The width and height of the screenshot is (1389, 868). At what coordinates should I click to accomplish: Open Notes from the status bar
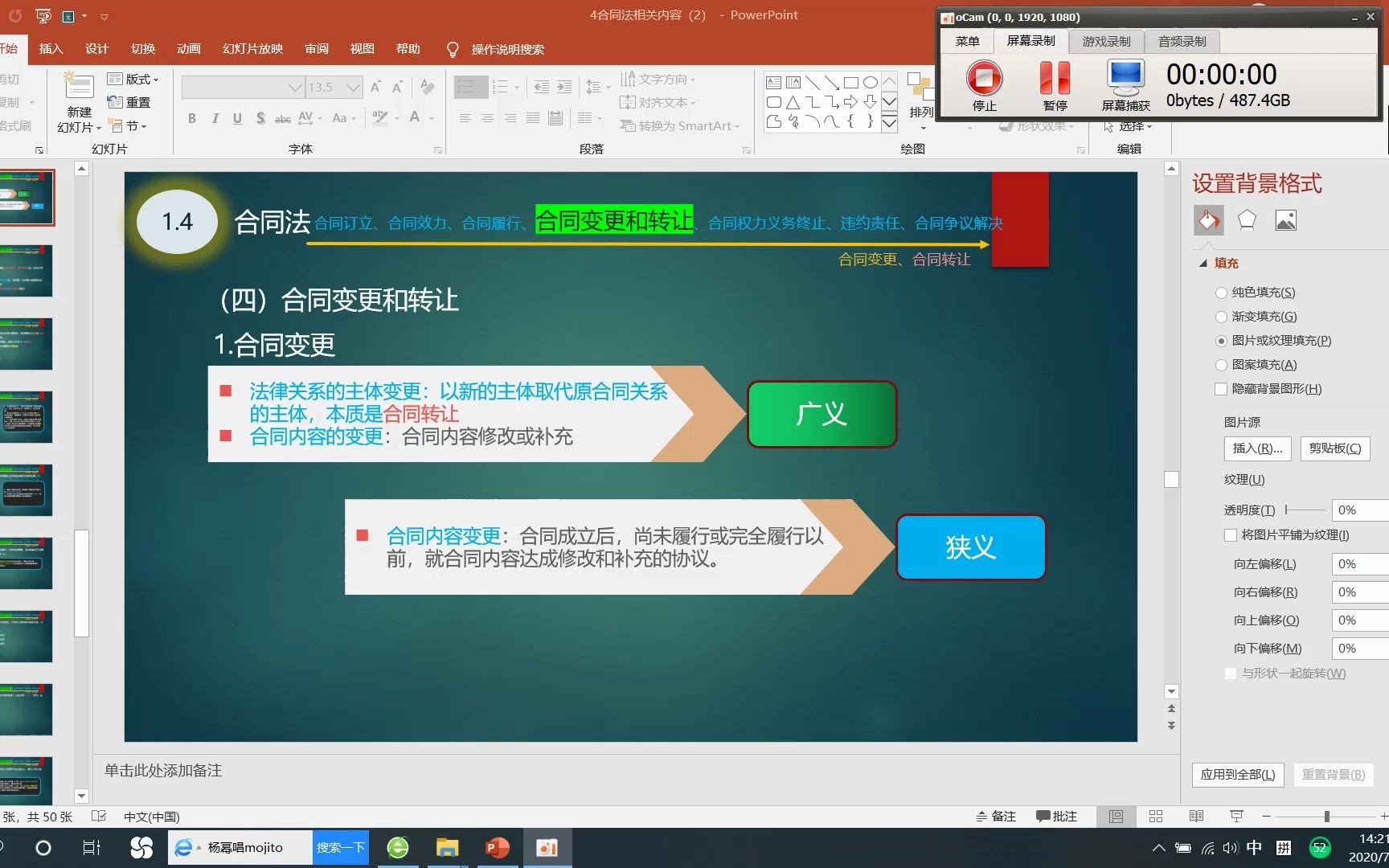(x=996, y=817)
